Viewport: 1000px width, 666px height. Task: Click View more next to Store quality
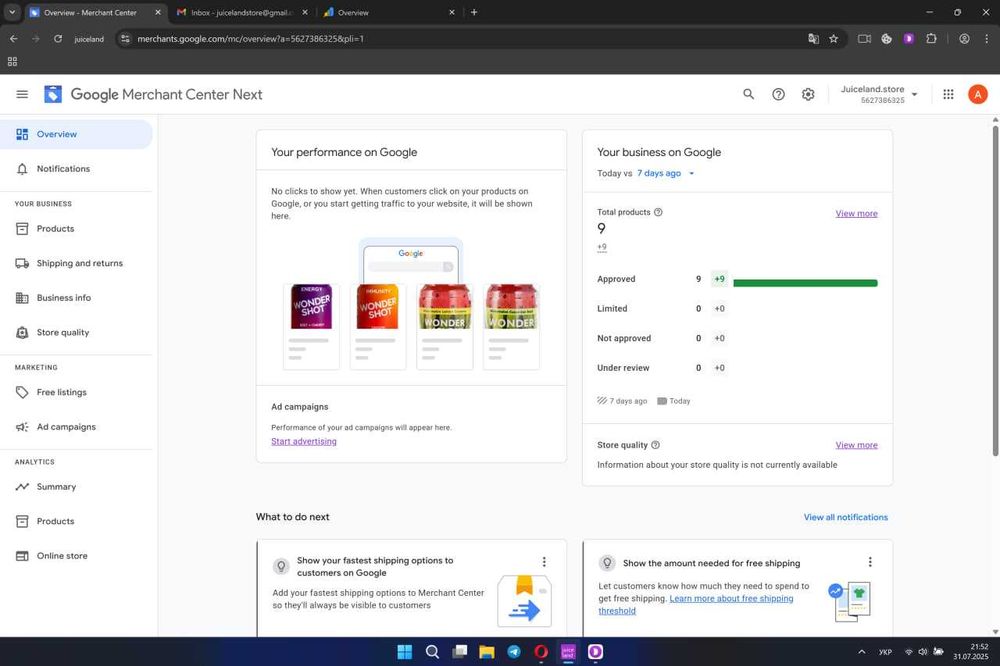point(857,445)
